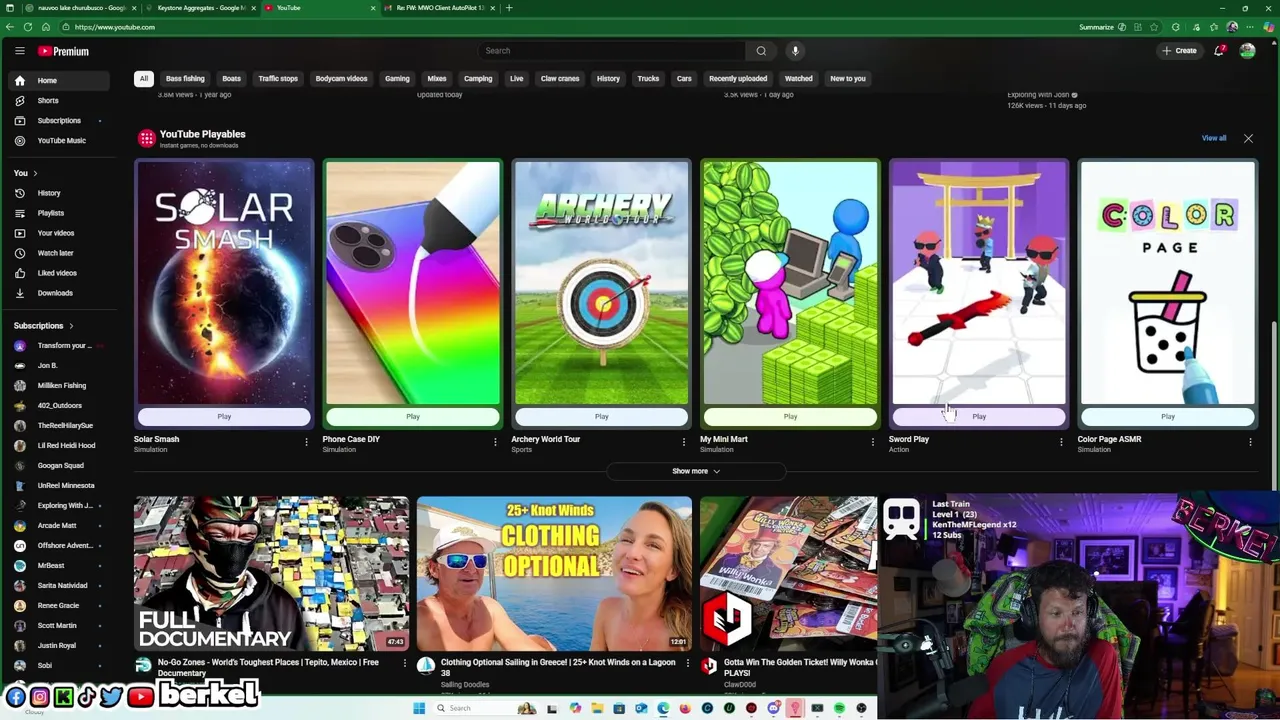The image size is (1280, 720).
Task: Select the New to you chip
Action: point(848,79)
